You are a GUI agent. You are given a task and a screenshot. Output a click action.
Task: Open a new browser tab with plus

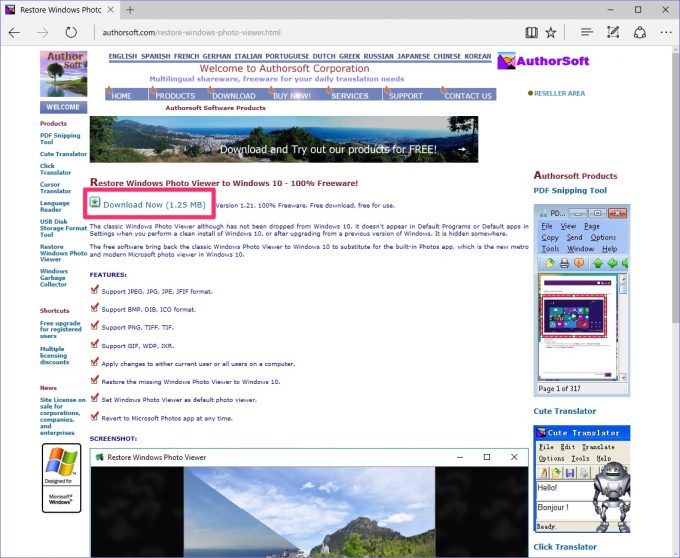pyautogui.click(x=130, y=10)
